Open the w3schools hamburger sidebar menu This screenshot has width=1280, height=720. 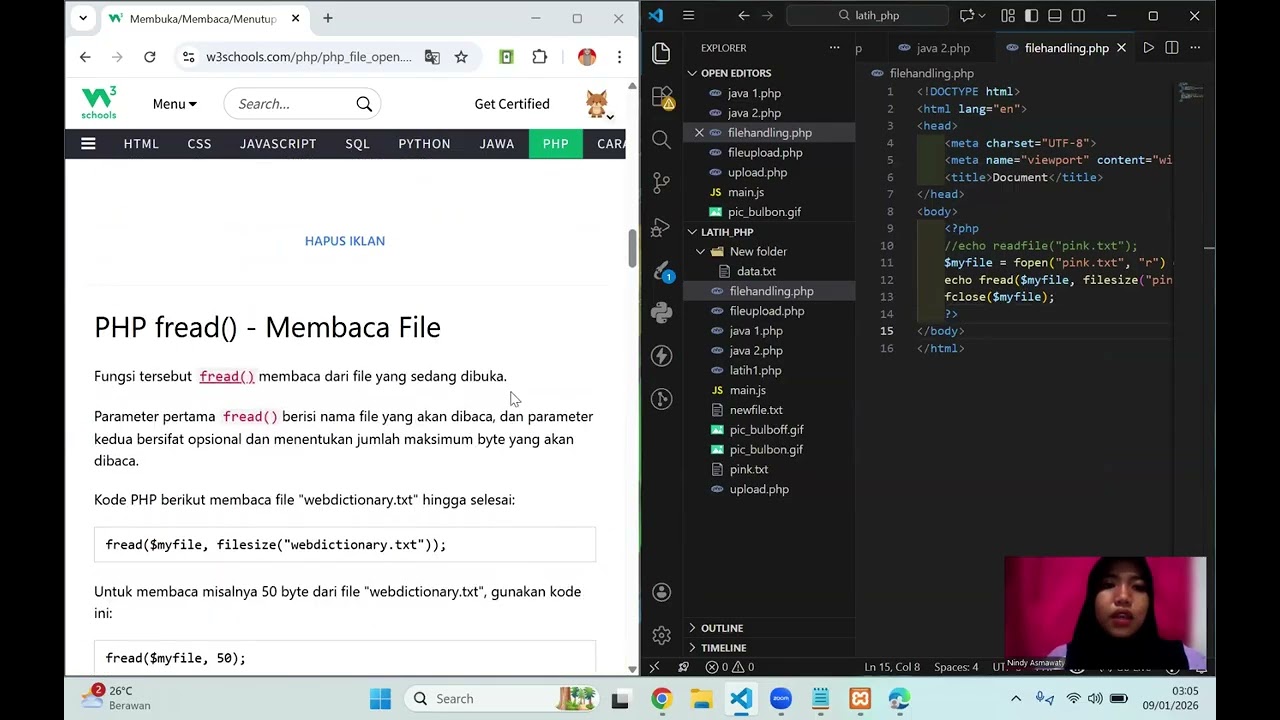[88, 144]
